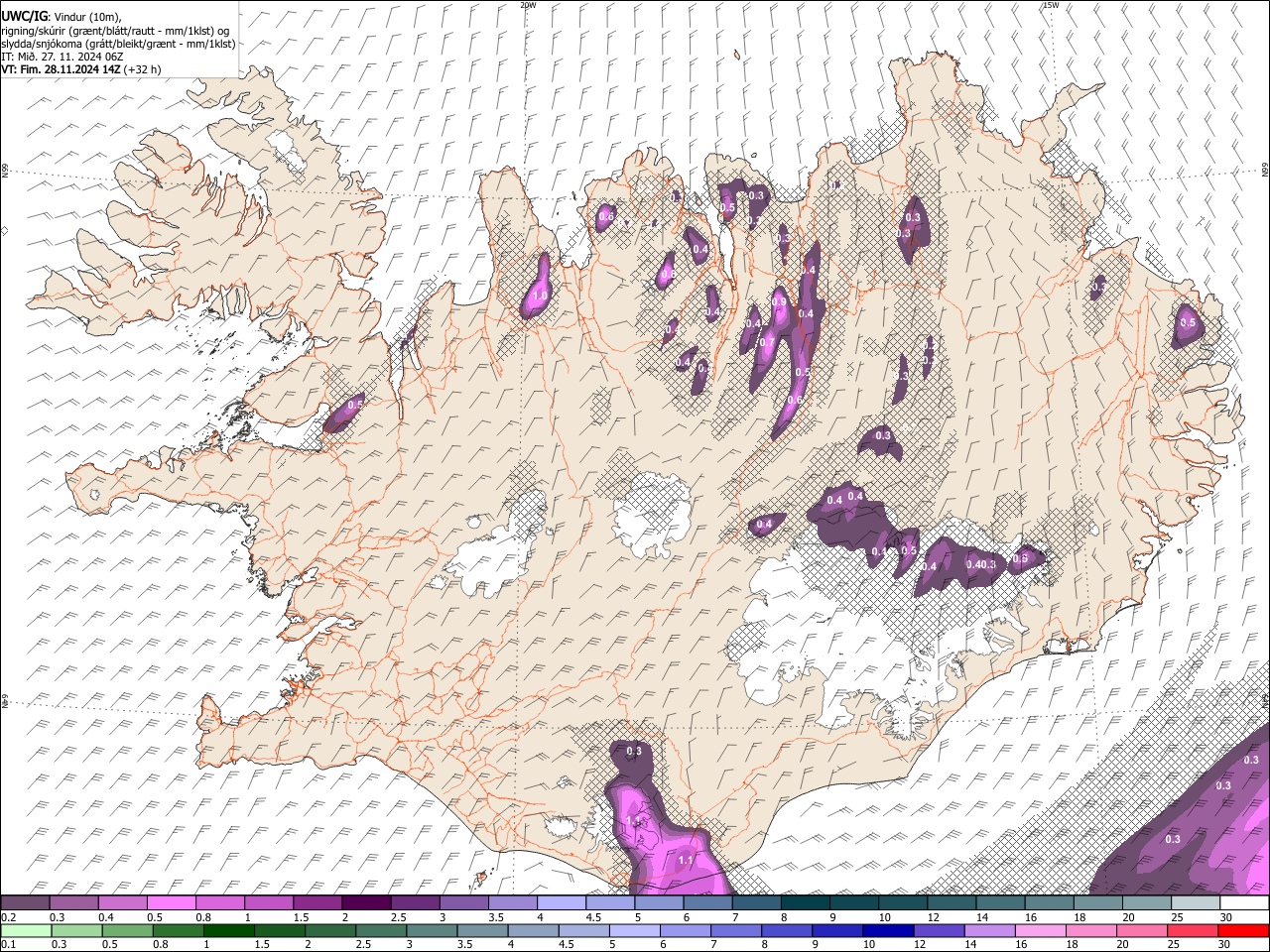Click the darkest green 1 swatch in lower legend
This screenshot has height=952, width=1270.
(228, 931)
